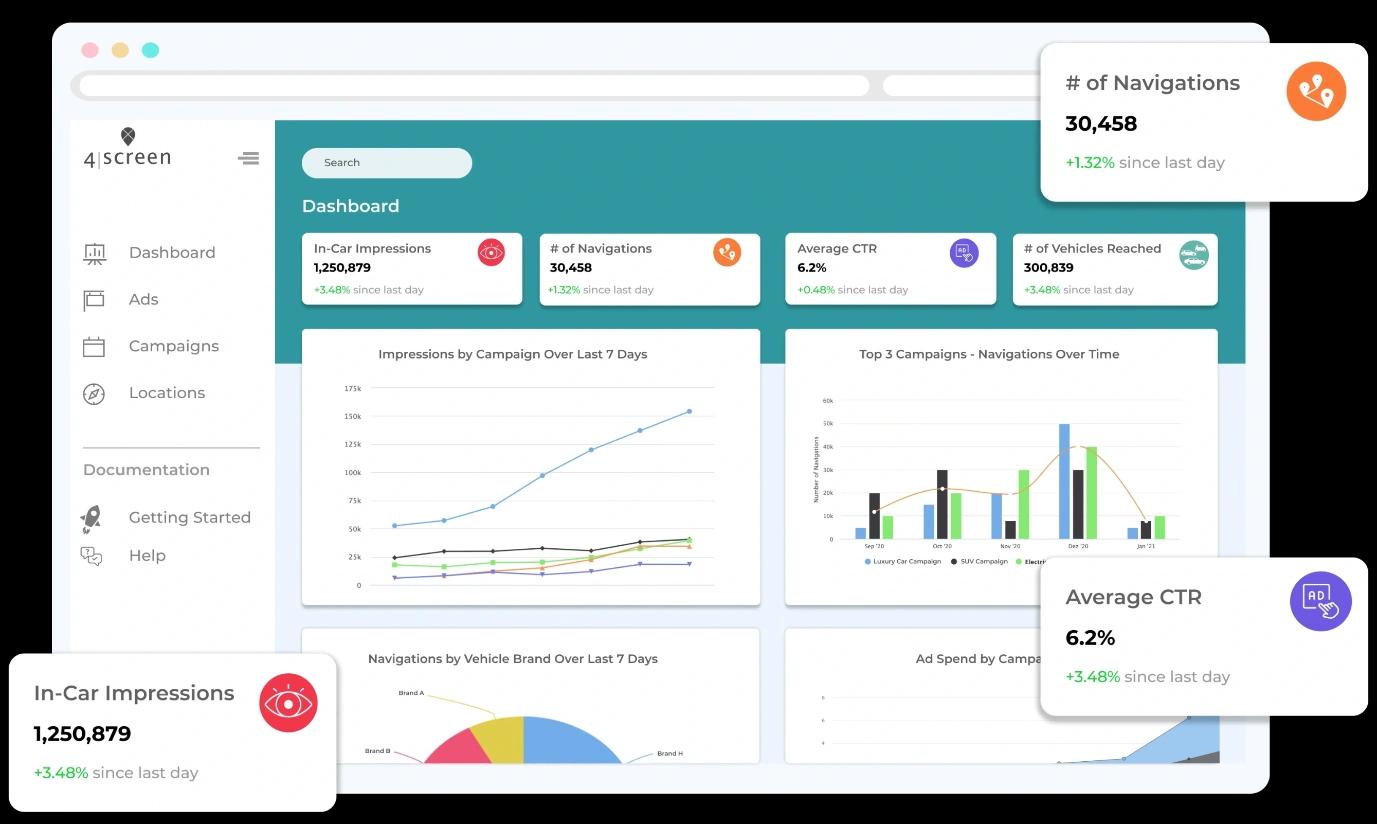Click the 4screen logo in sidebar
The width and height of the screenshot is (1377, 824).
click(x=127, y=148)
